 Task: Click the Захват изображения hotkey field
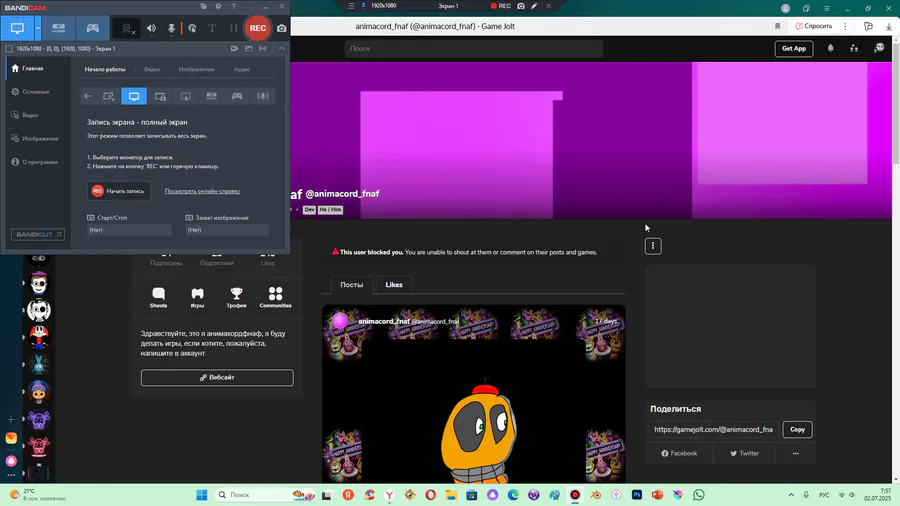(x=227, y=230)
